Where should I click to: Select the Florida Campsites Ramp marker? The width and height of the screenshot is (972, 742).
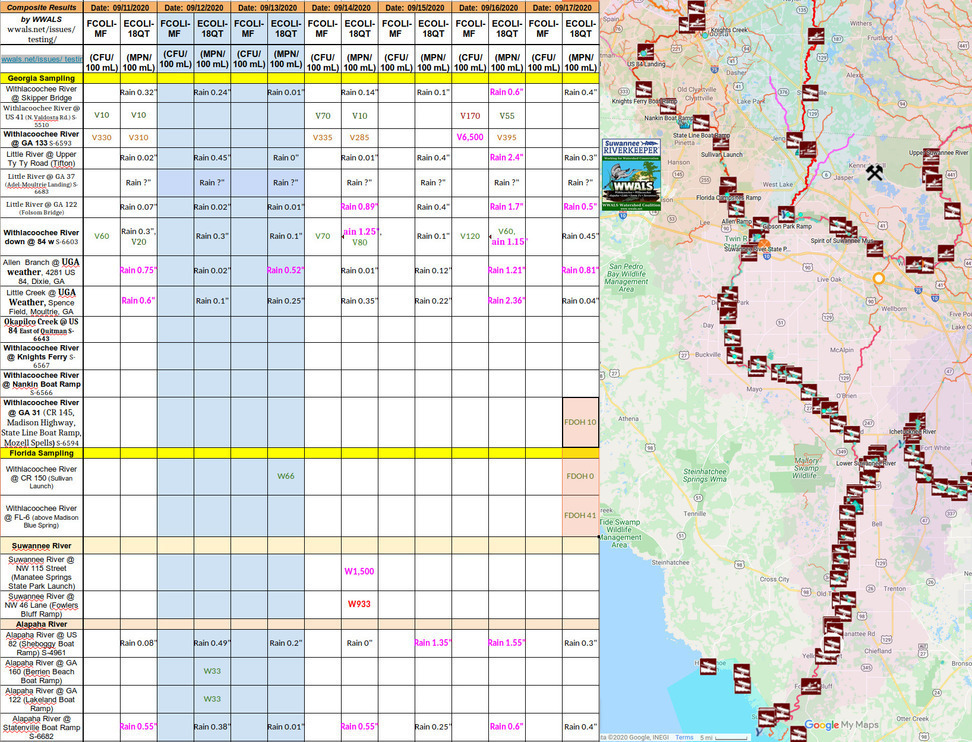pyautogui.click(x=728, y=185)
